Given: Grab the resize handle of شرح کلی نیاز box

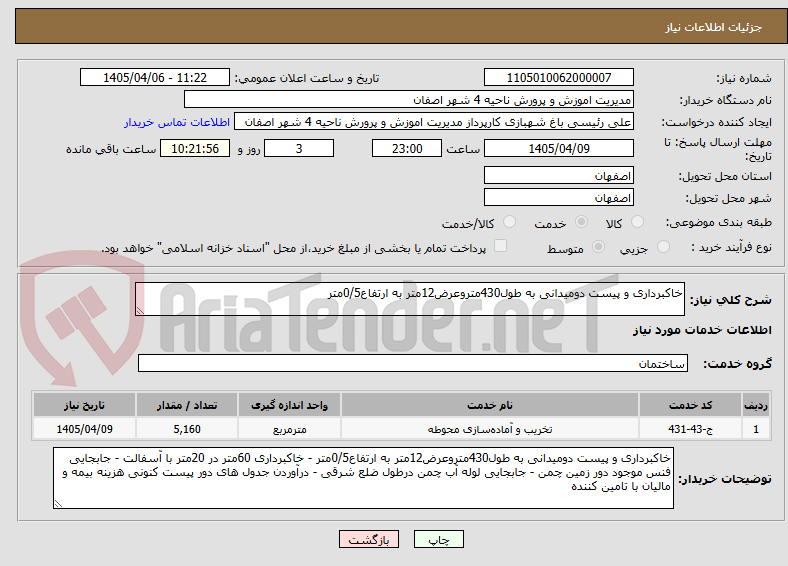Looking at the screenshot, I should [140, 311].
